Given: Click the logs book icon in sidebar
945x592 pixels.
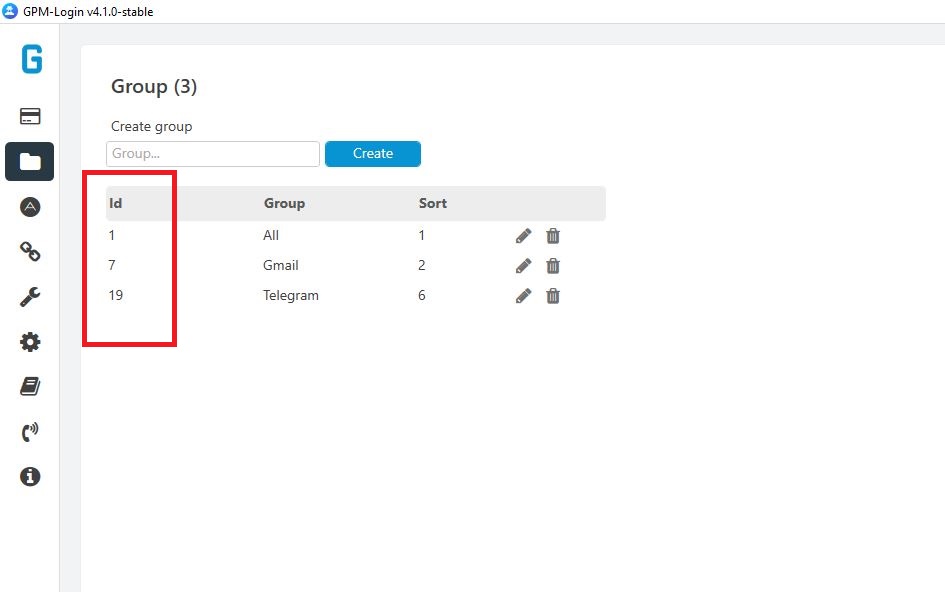Looking at the screenshot, I should [30, 386].
